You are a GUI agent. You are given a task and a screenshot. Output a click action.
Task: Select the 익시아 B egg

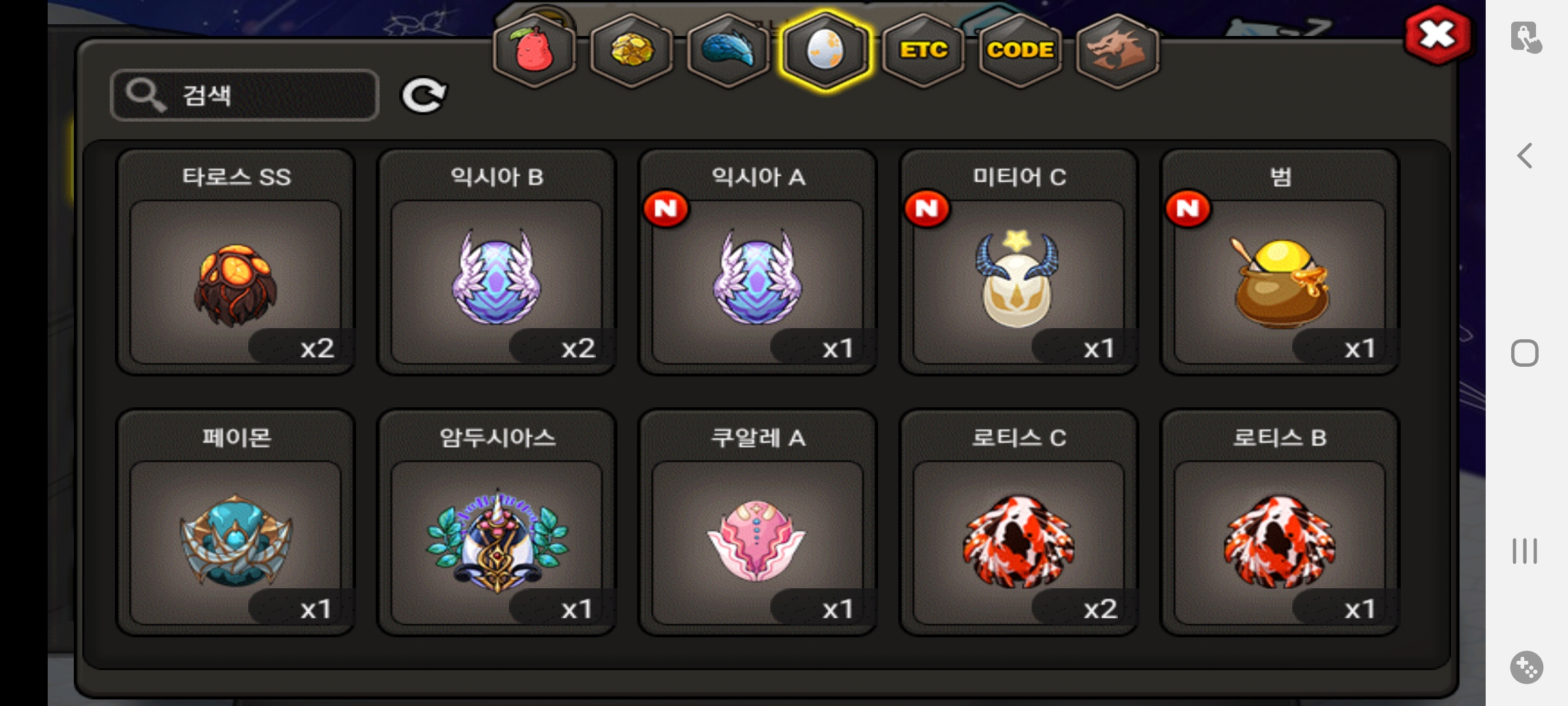coord(497,261)
